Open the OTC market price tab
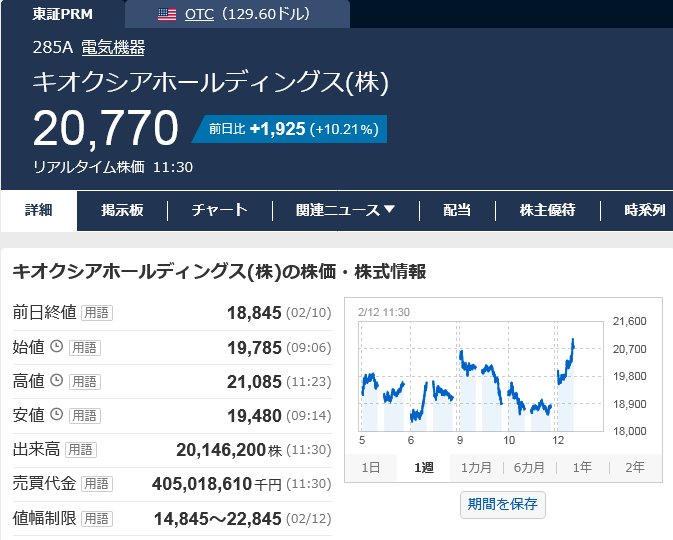673x540 pixels. (x=247, y=14)
